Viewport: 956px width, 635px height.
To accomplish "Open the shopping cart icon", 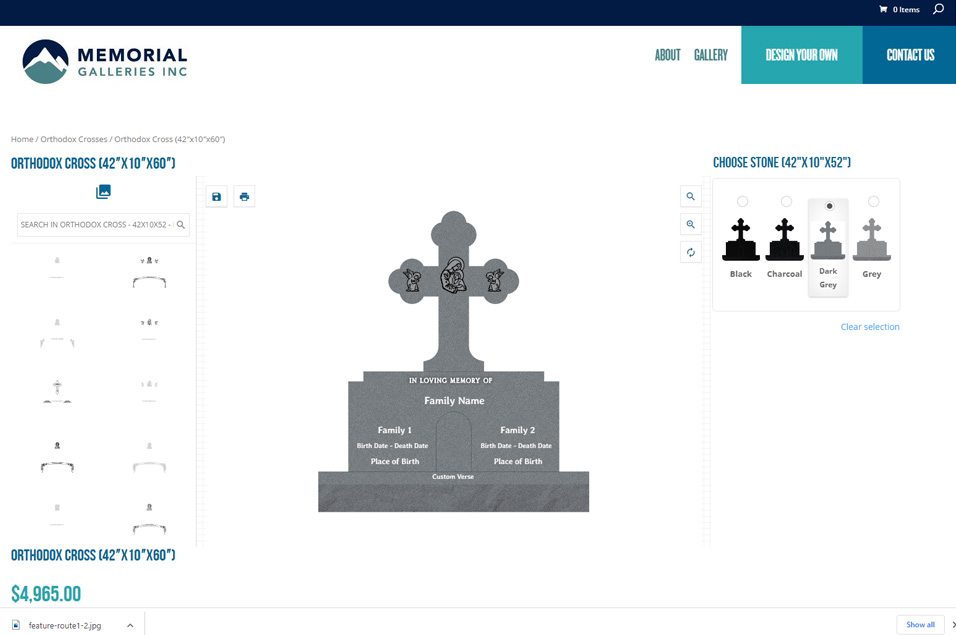I will pos(883,9).
